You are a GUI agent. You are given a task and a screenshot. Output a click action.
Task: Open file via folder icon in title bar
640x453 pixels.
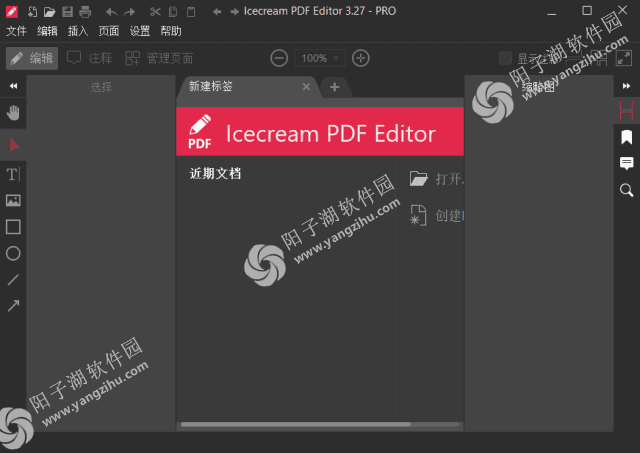click(x=49, y=11)
